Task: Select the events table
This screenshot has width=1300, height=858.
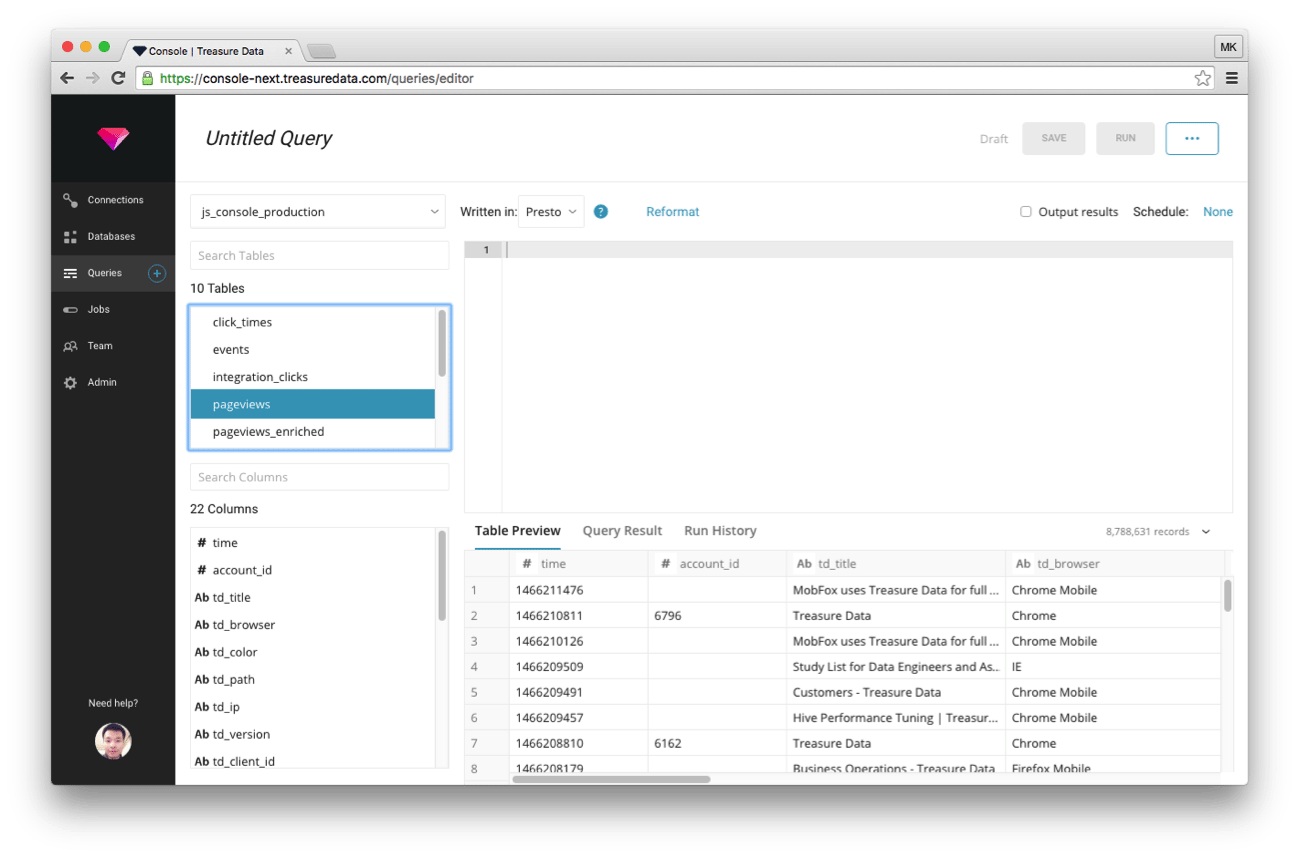Action: pyautogui.click(x=313, y=350)
